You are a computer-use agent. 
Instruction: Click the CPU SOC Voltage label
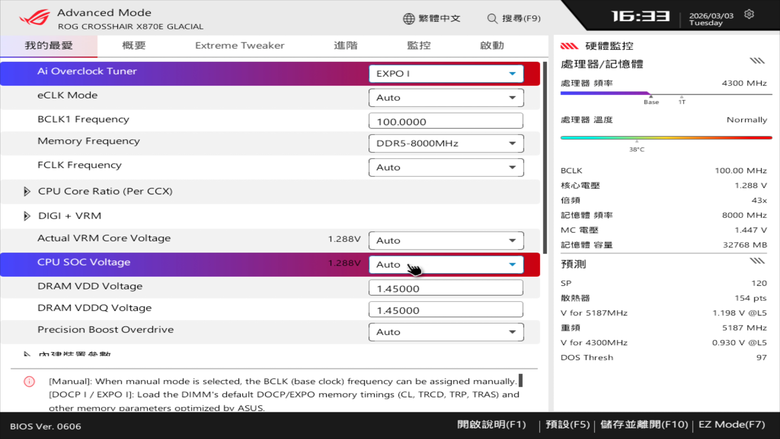coord(84,262)
